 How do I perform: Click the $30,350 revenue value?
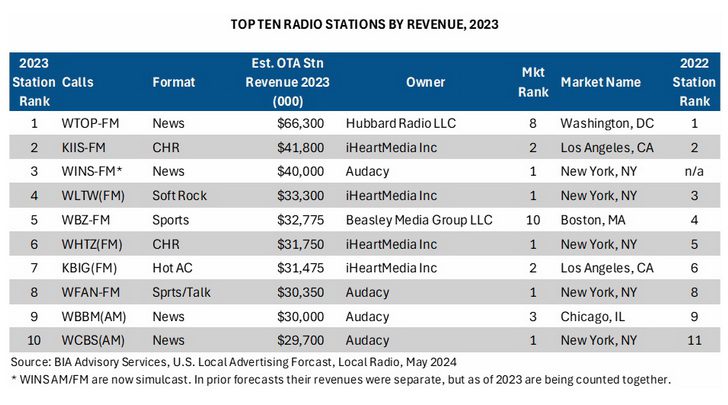click(x=300, y=292)
